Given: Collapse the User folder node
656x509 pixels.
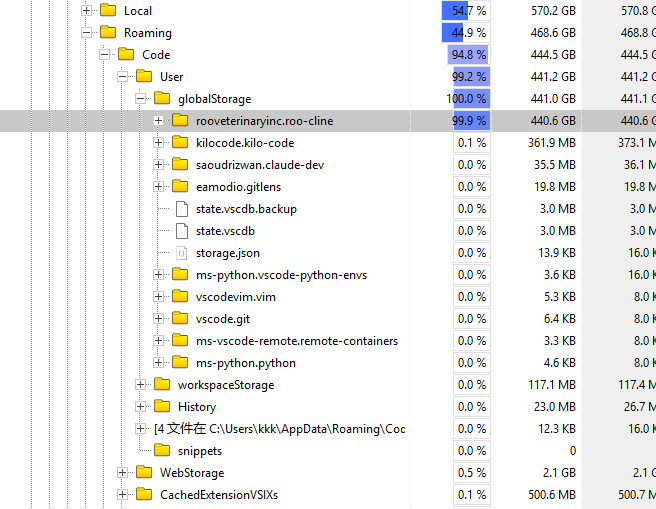Looking at the screenshot, I should [122, 77].
